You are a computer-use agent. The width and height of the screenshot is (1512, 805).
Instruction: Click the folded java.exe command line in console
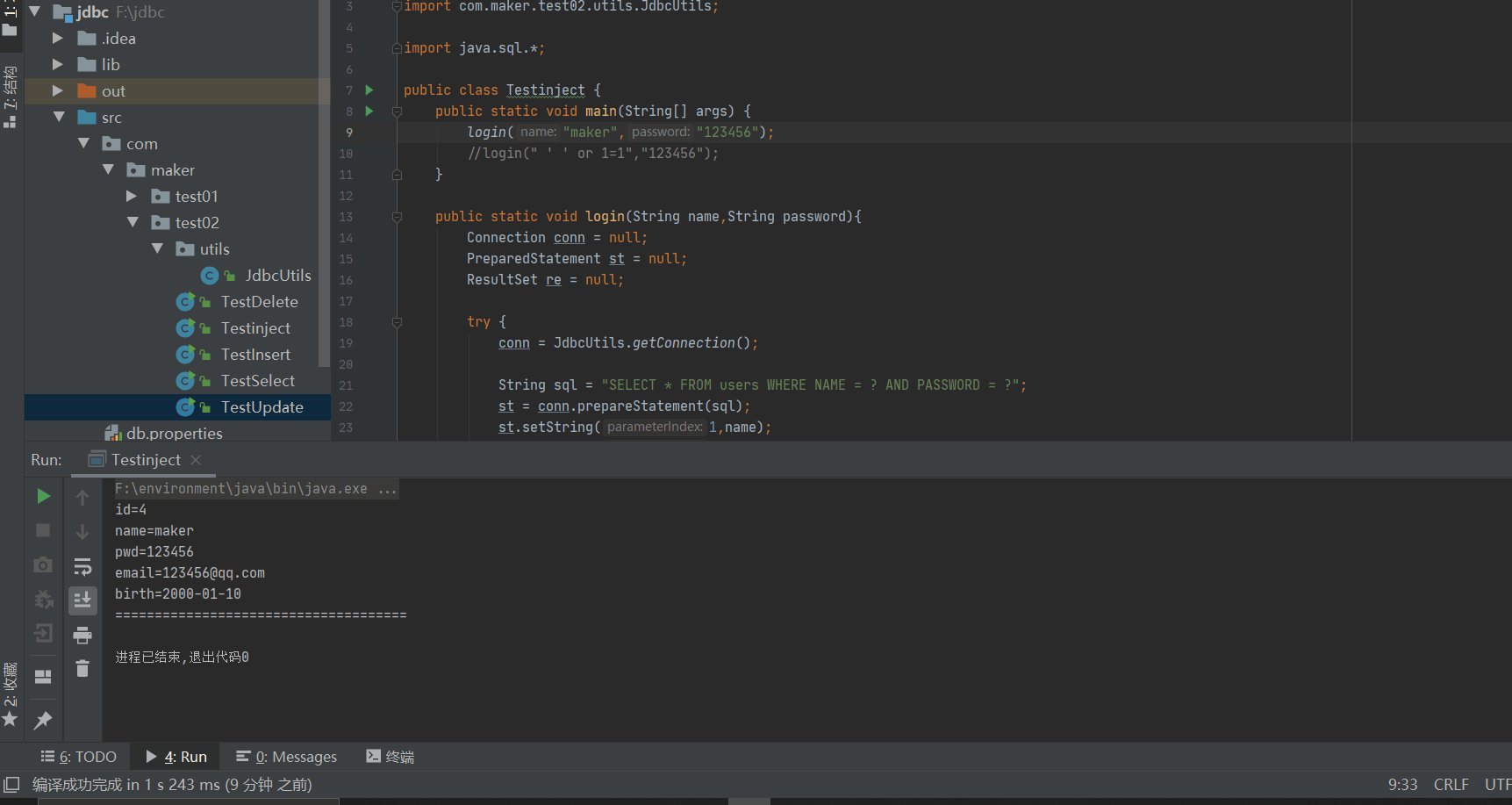point(255,488)
